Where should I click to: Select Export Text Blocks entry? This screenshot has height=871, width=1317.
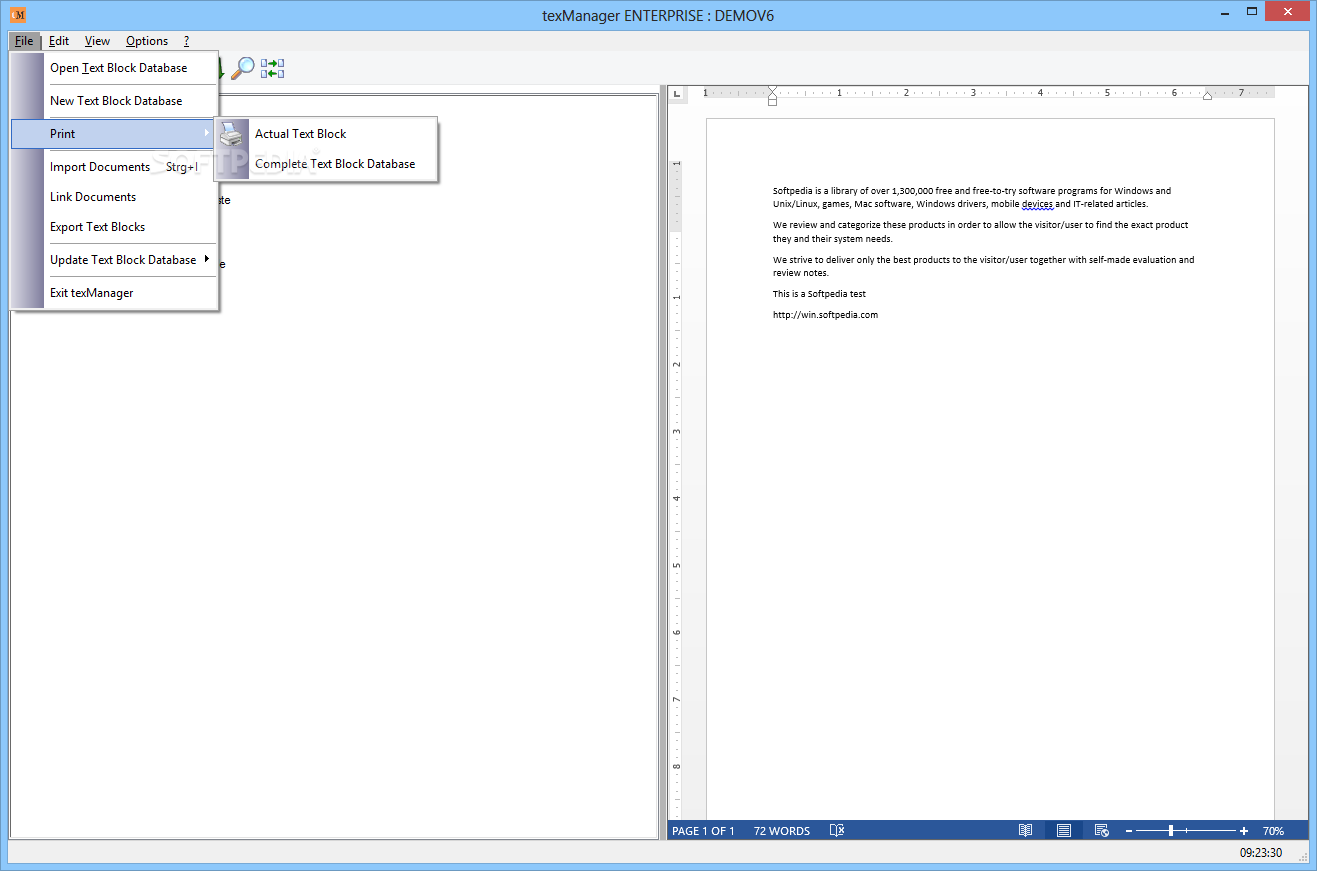[x=114, y=227]
